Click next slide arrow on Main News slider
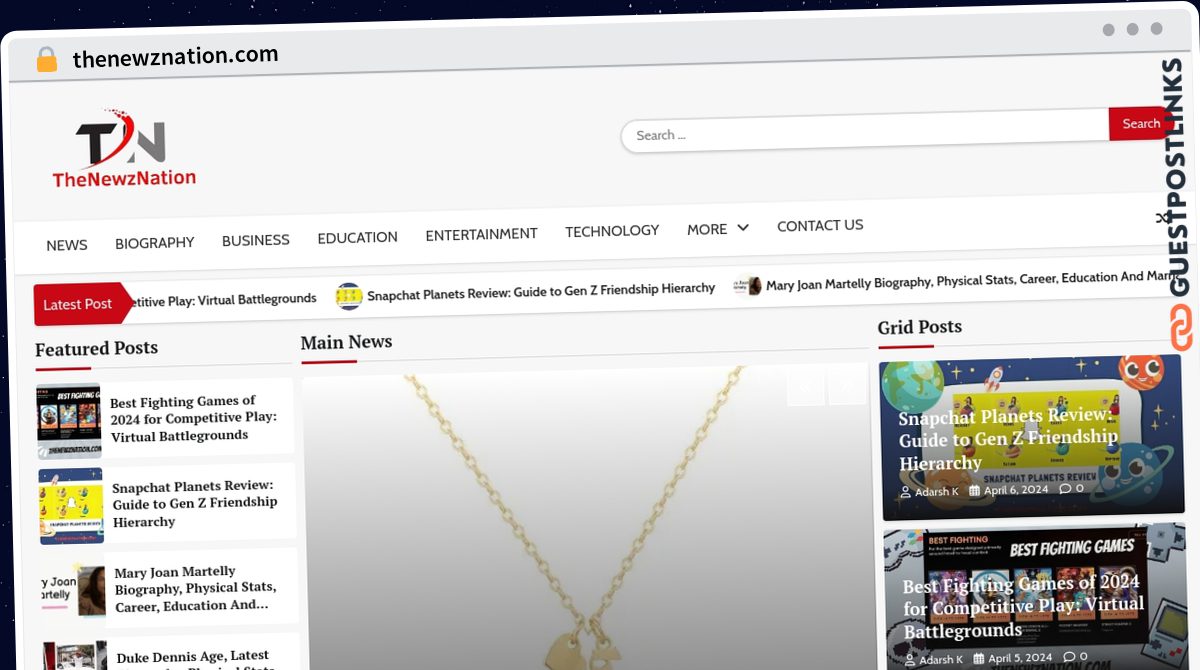 click(848, 386)
